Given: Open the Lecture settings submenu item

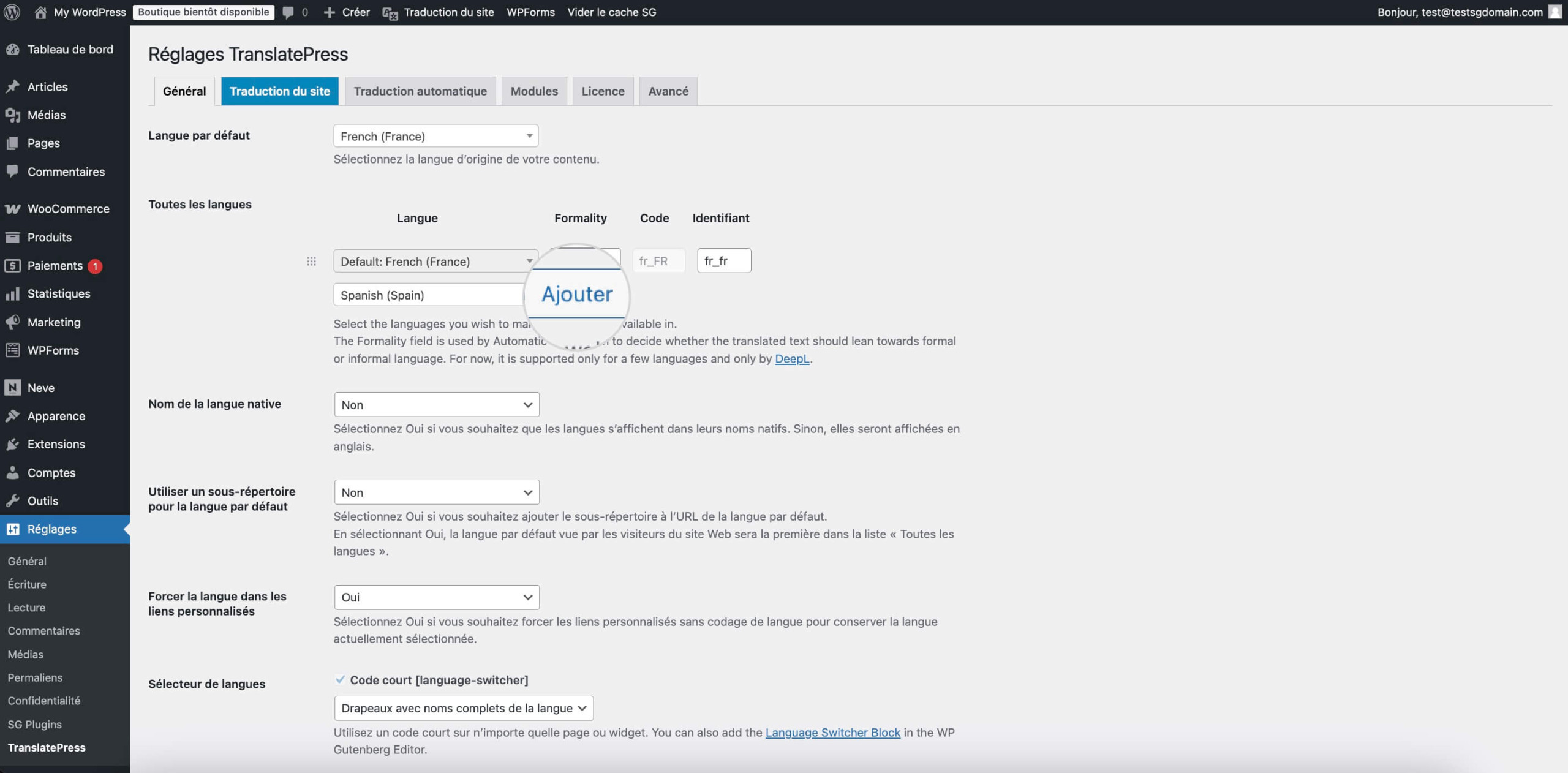Looking at the screenshot, I should pyautogui.click(x=26, y=607).
